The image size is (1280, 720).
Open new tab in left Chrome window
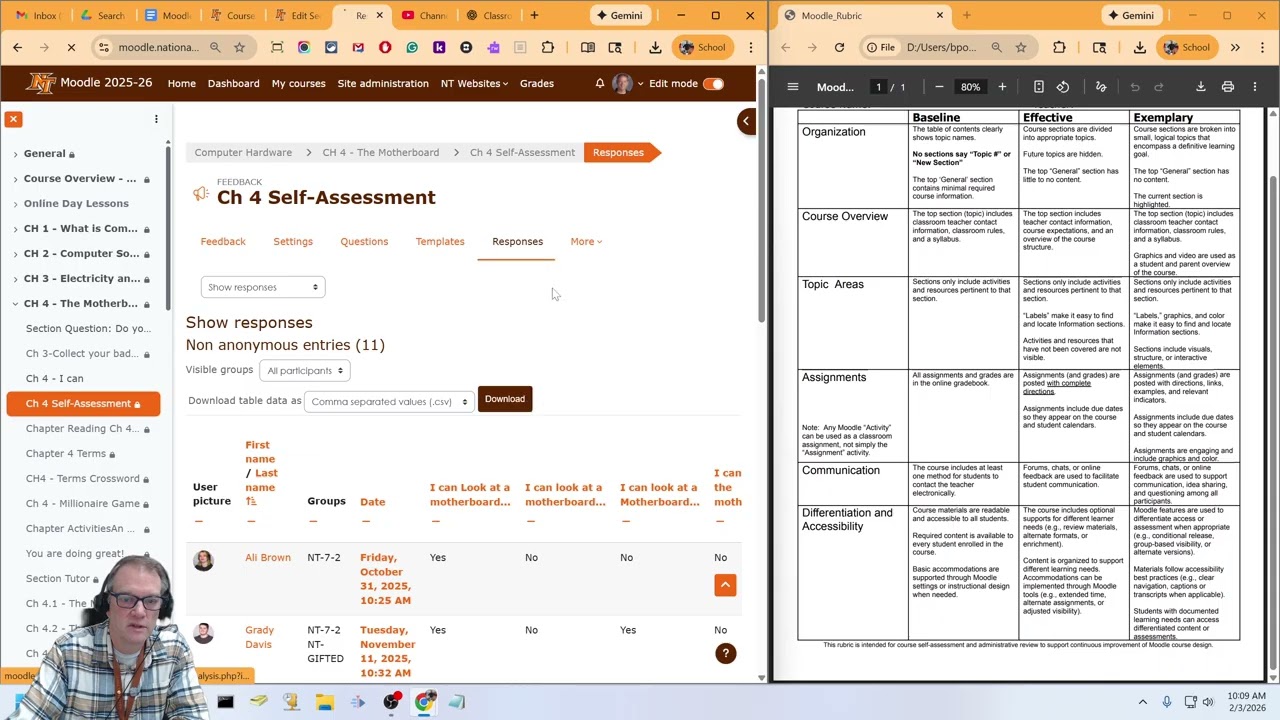tap(534, 15)
